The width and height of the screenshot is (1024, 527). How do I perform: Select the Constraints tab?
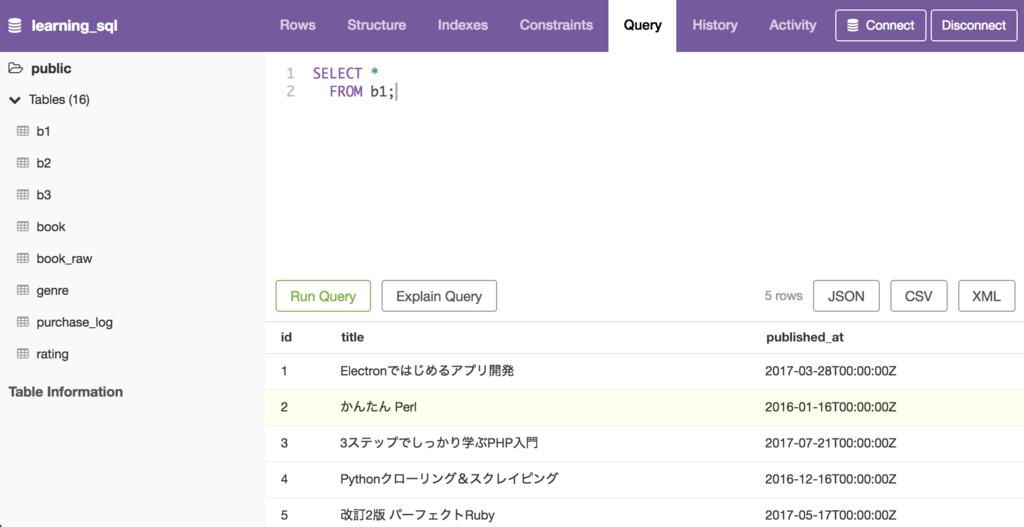[556, 25]
